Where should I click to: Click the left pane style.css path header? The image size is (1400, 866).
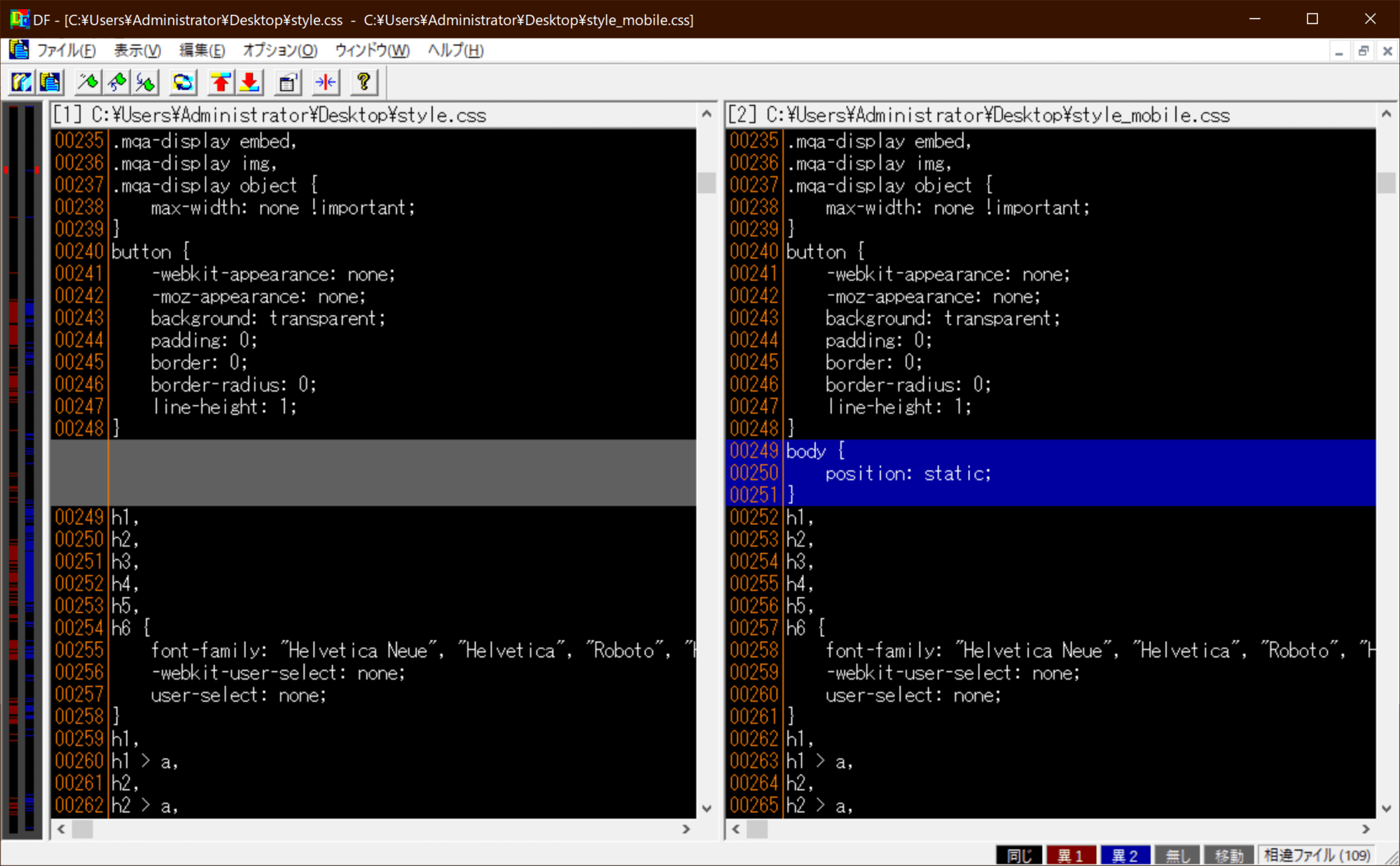pos(374,115)
